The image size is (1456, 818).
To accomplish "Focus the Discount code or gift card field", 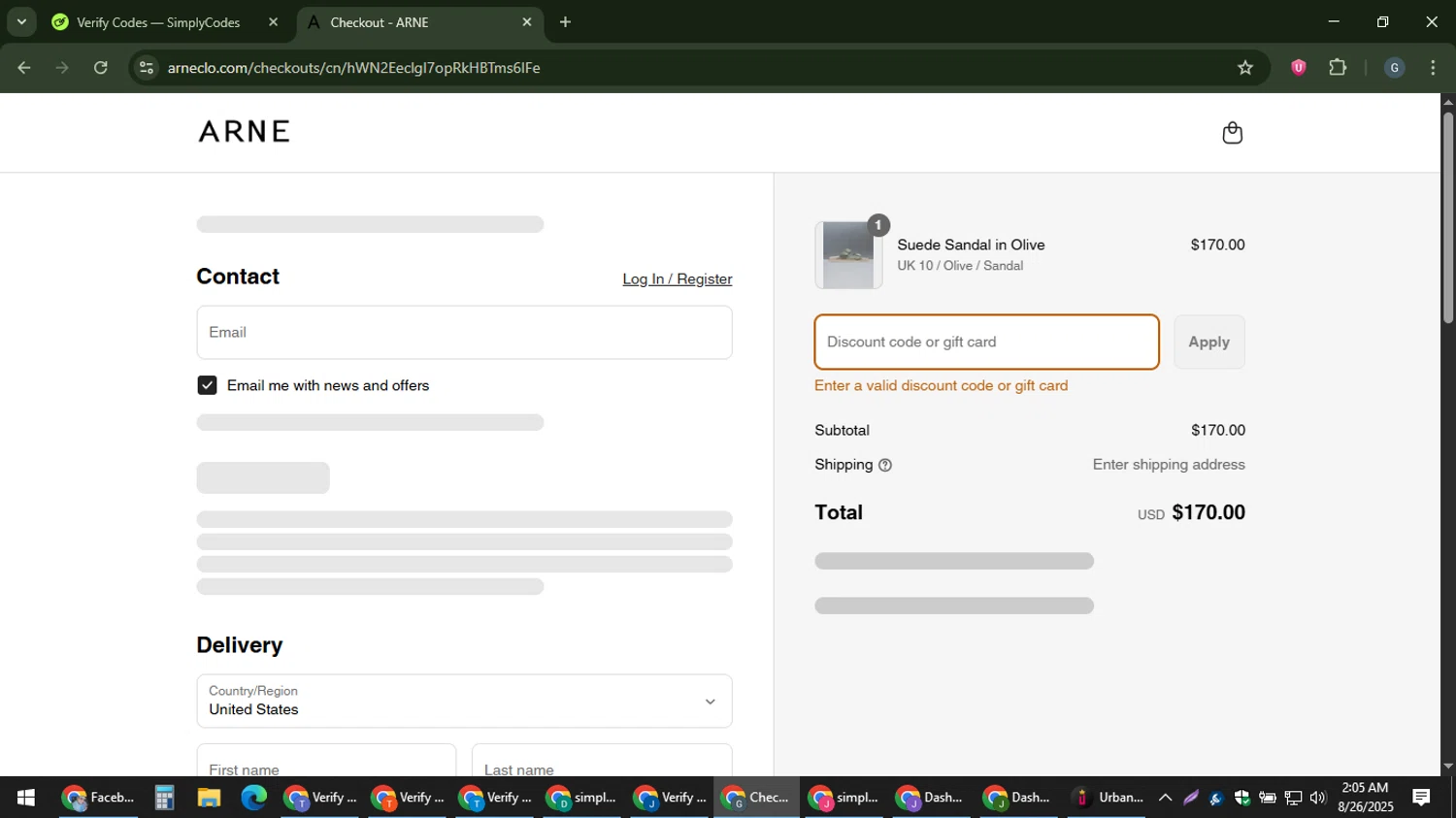I will pos(986,342).
